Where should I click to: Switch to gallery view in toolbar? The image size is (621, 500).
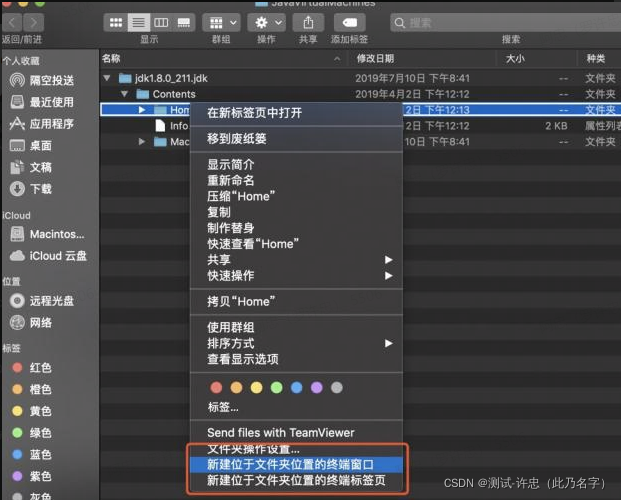[x=183, y=23]
